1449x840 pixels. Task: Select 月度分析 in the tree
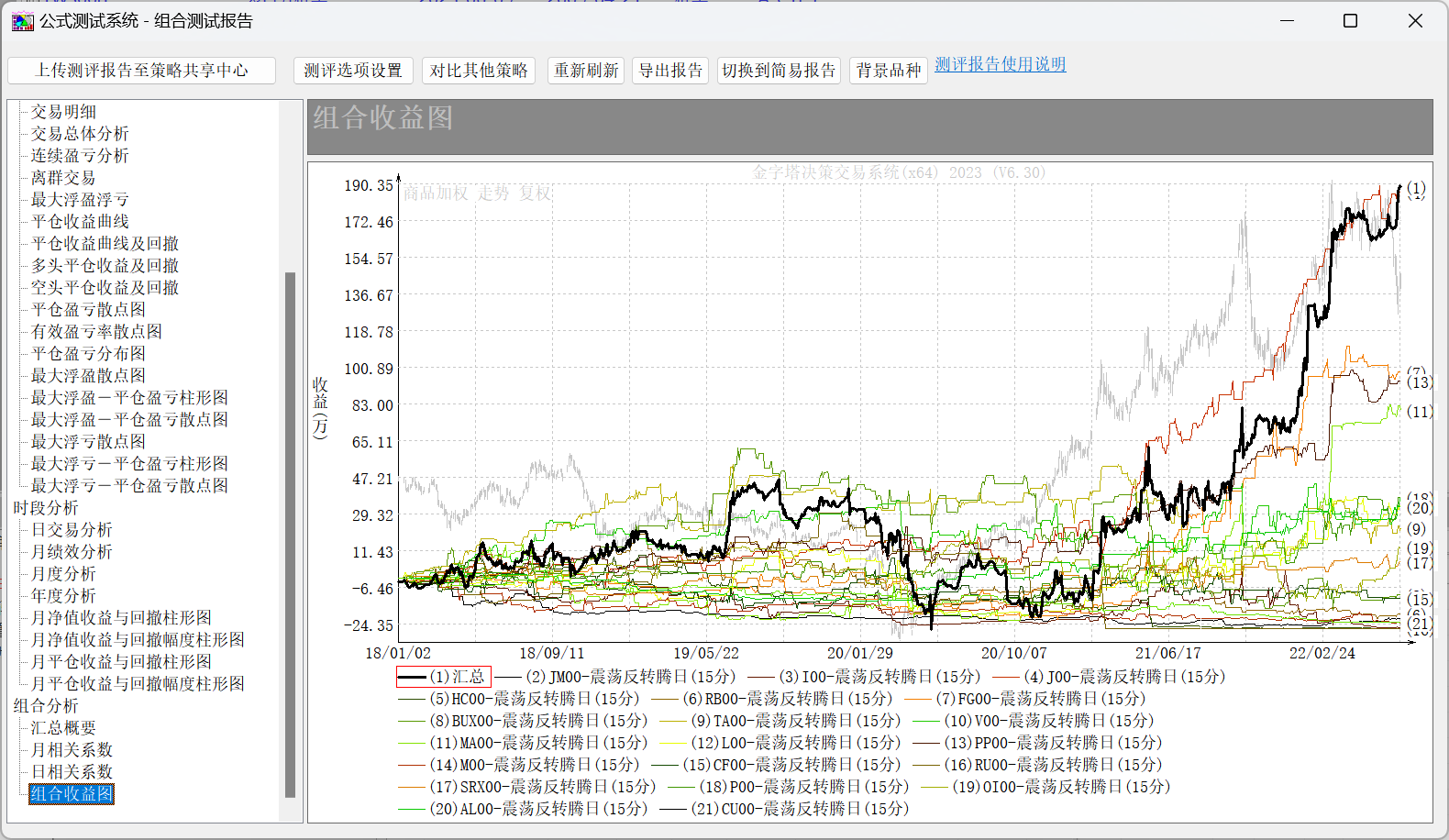tap(63, 574)
